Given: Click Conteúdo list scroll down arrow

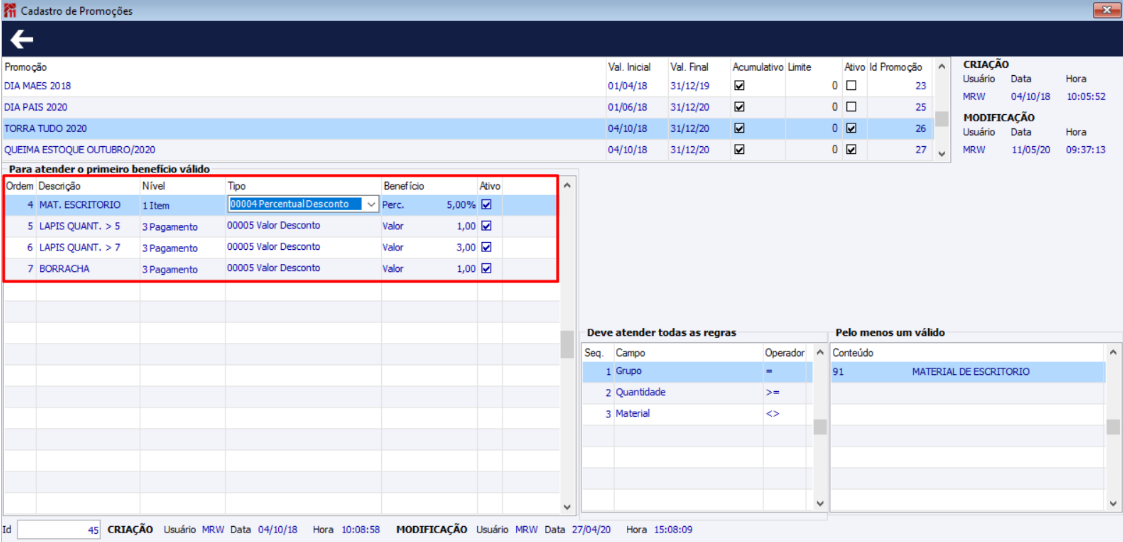Looking at the screenshot, I should pyautogui.click(x=1112, y=504).
